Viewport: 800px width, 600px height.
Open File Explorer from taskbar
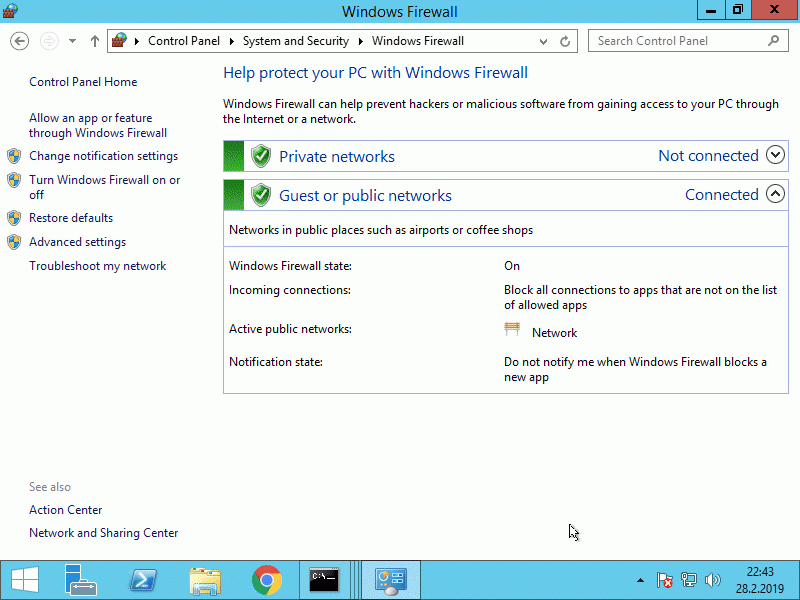pyautogui.click(x=205, y=580)
